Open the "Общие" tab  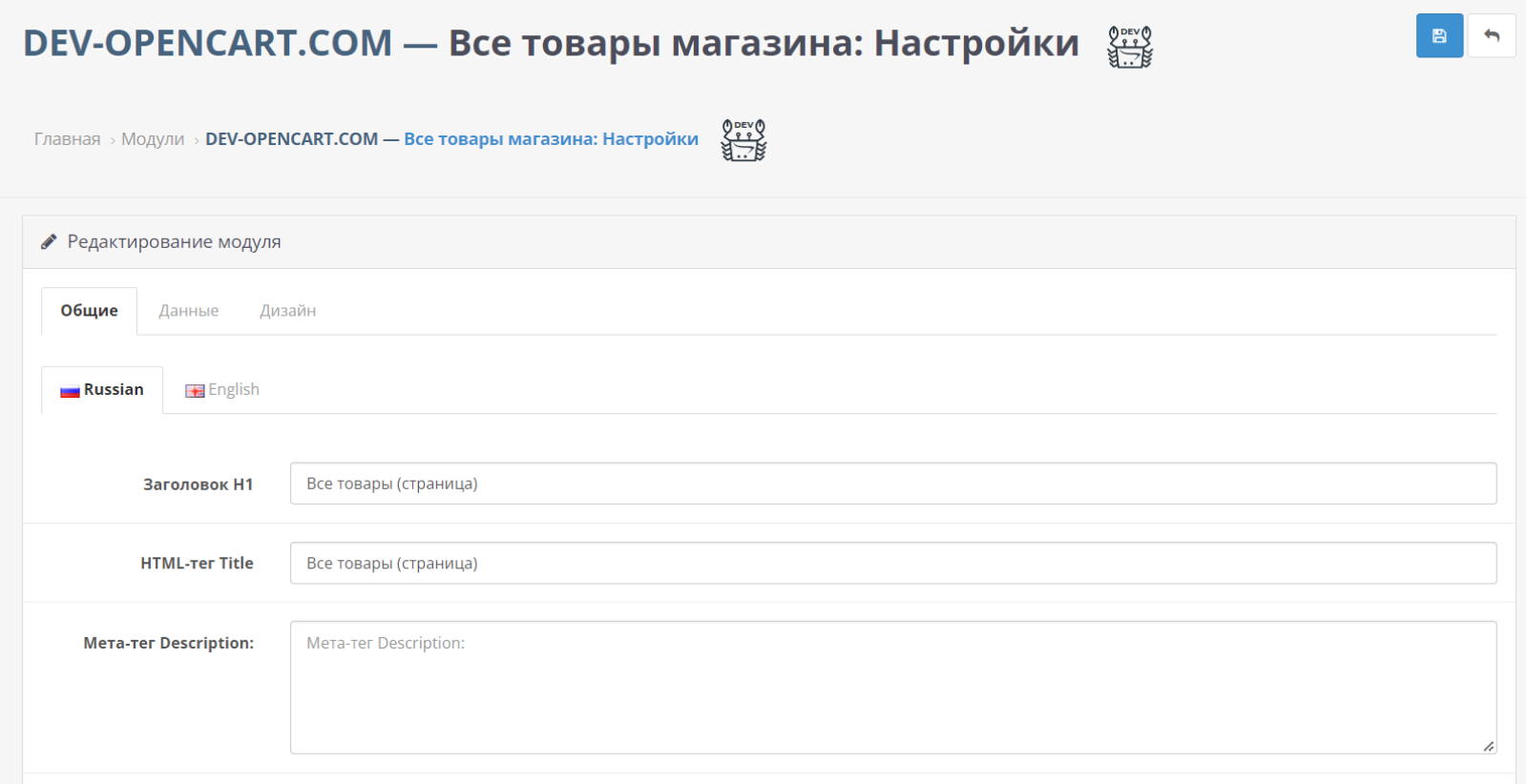click(x=90, y=311)
